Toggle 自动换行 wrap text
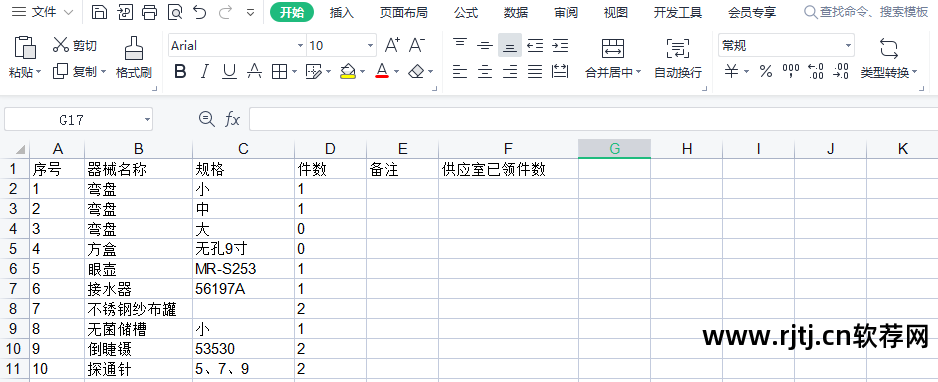 pos(678,58)
